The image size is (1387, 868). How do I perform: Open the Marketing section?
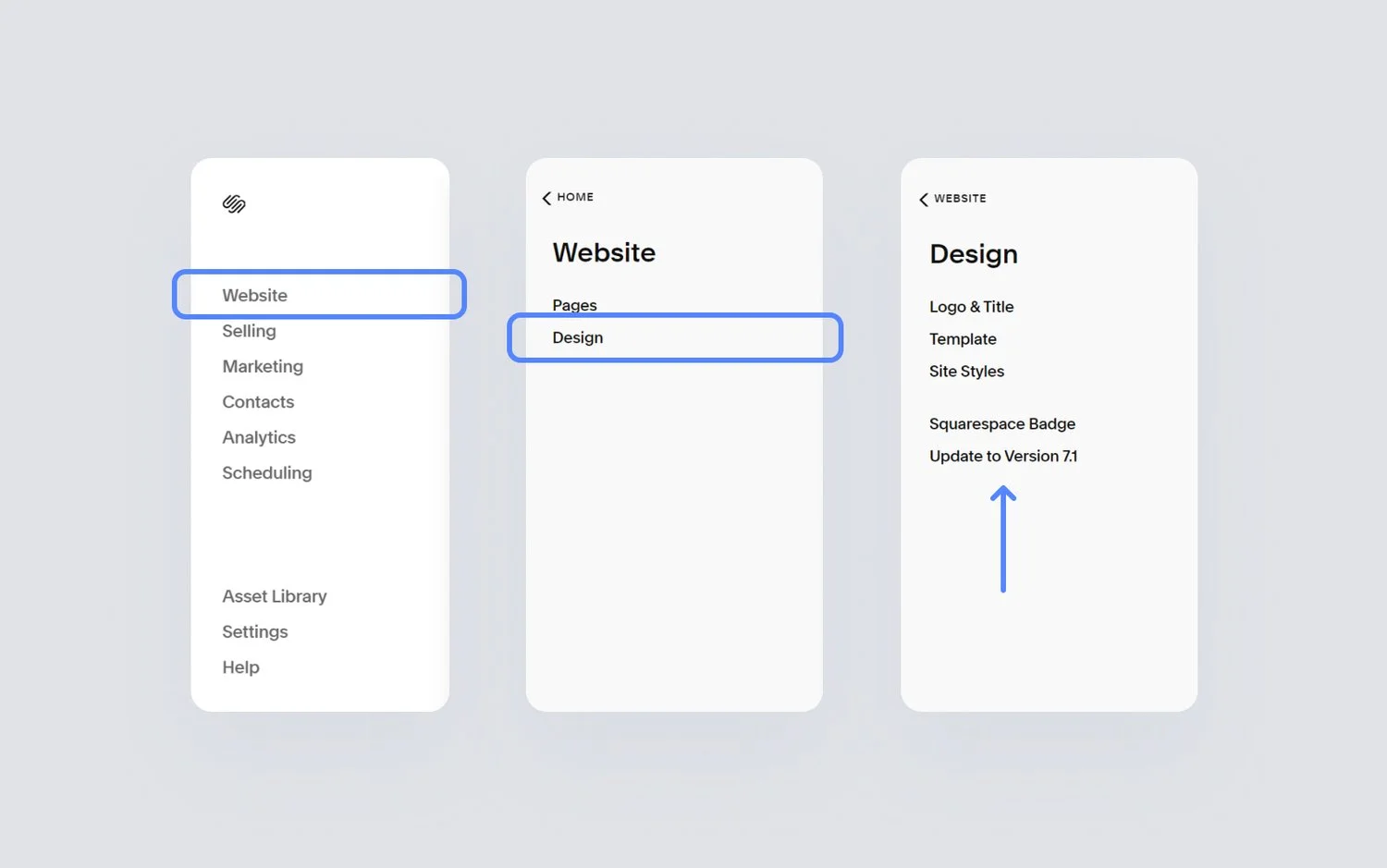[x=262, y=366]
